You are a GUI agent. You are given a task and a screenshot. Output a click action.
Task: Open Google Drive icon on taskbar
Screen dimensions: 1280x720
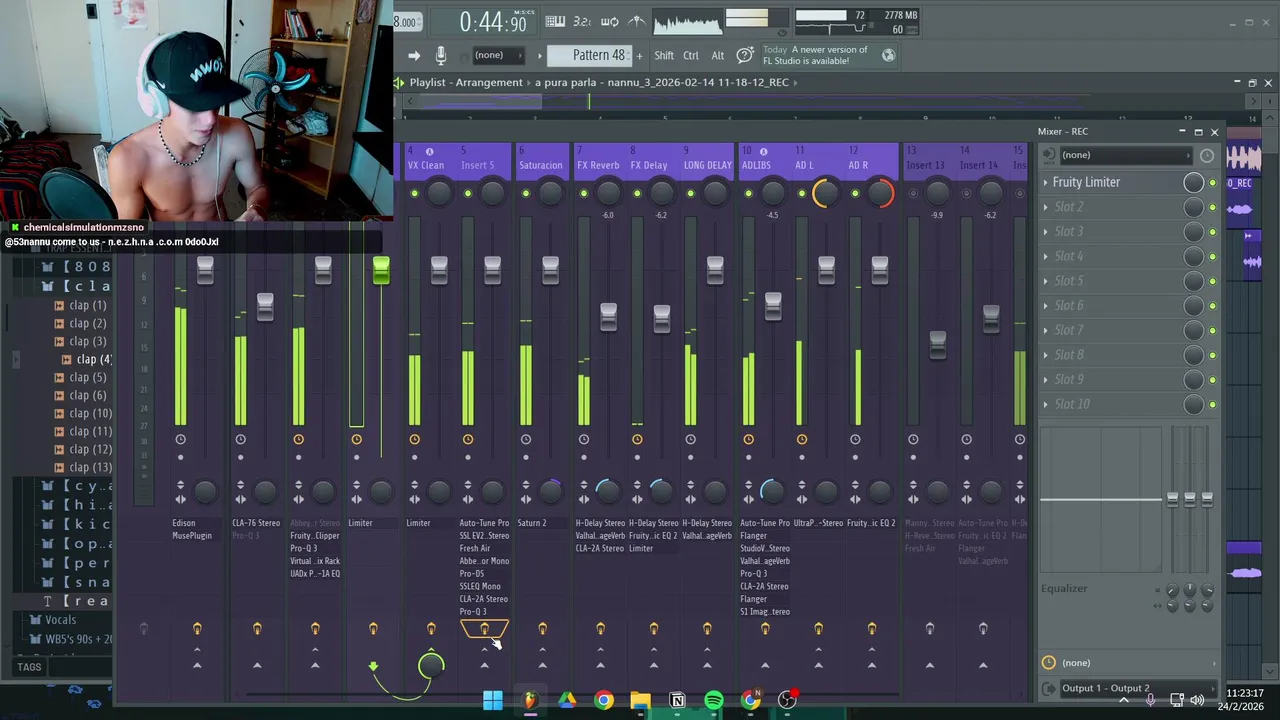pyautogui.click(x=567, y=701)
